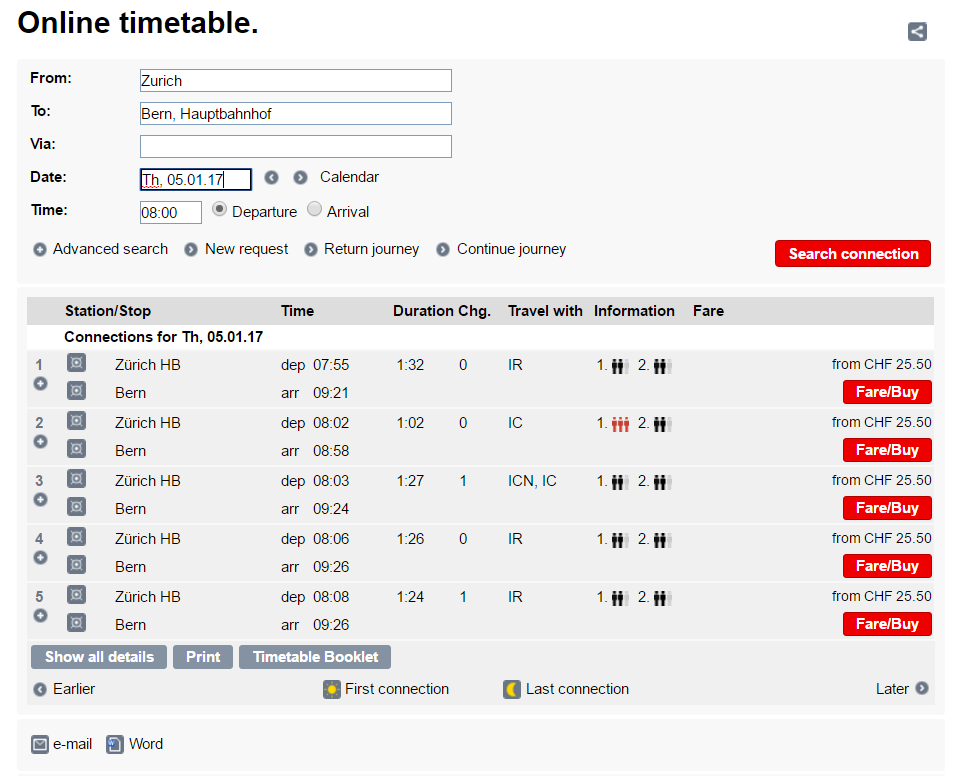
Task: Click Bern station icon in connection 4
Action: click(76, 565)
